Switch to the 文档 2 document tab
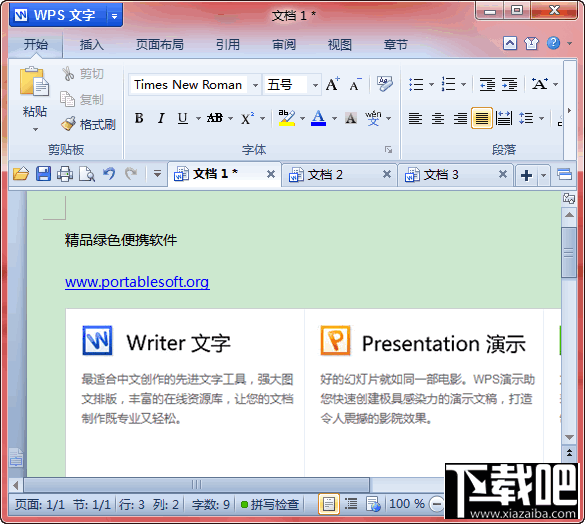The width and height of the screenshot is (585, 524). coord(339,175)
